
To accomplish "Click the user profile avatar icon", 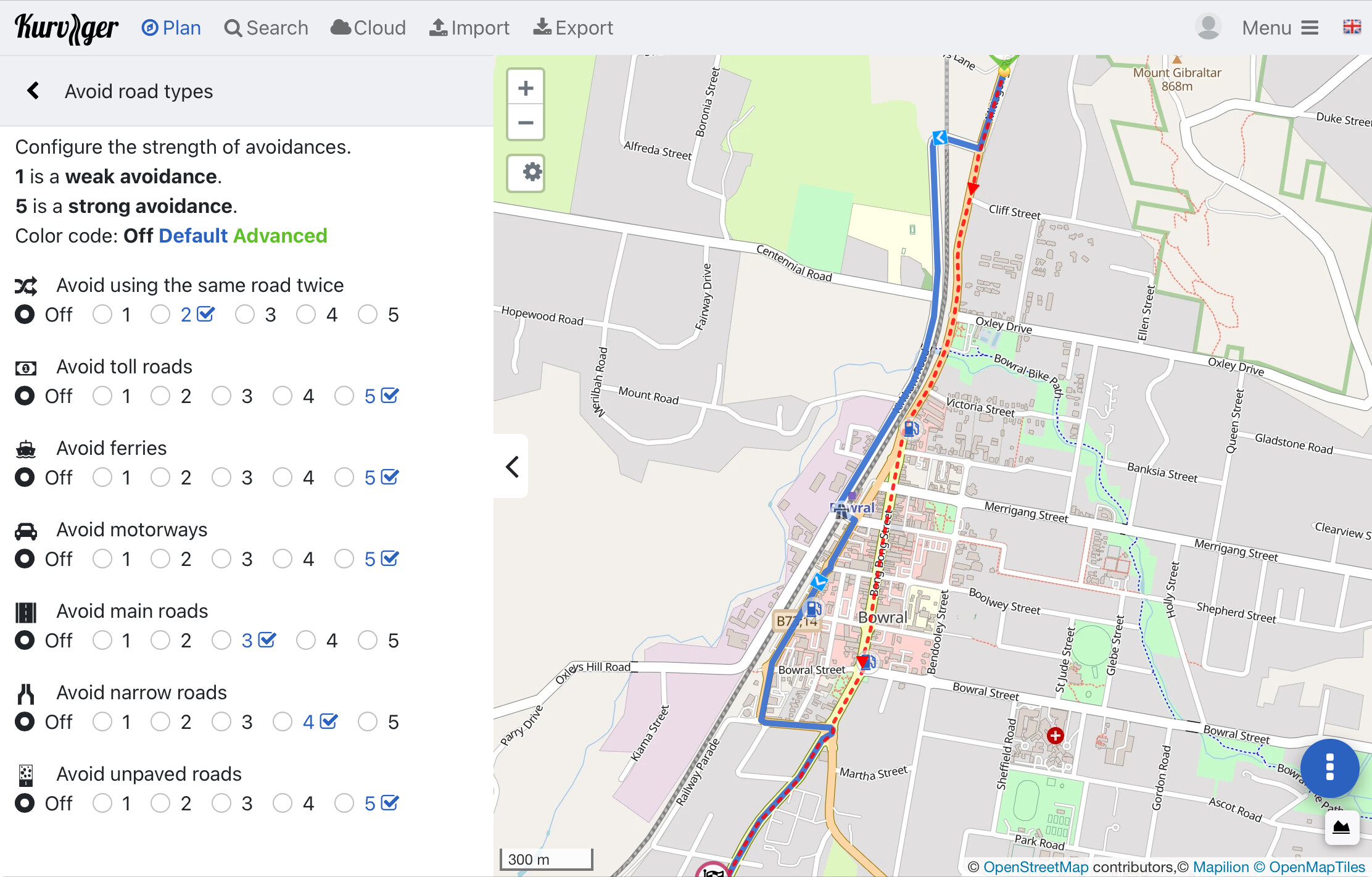I will point(1208,27).
